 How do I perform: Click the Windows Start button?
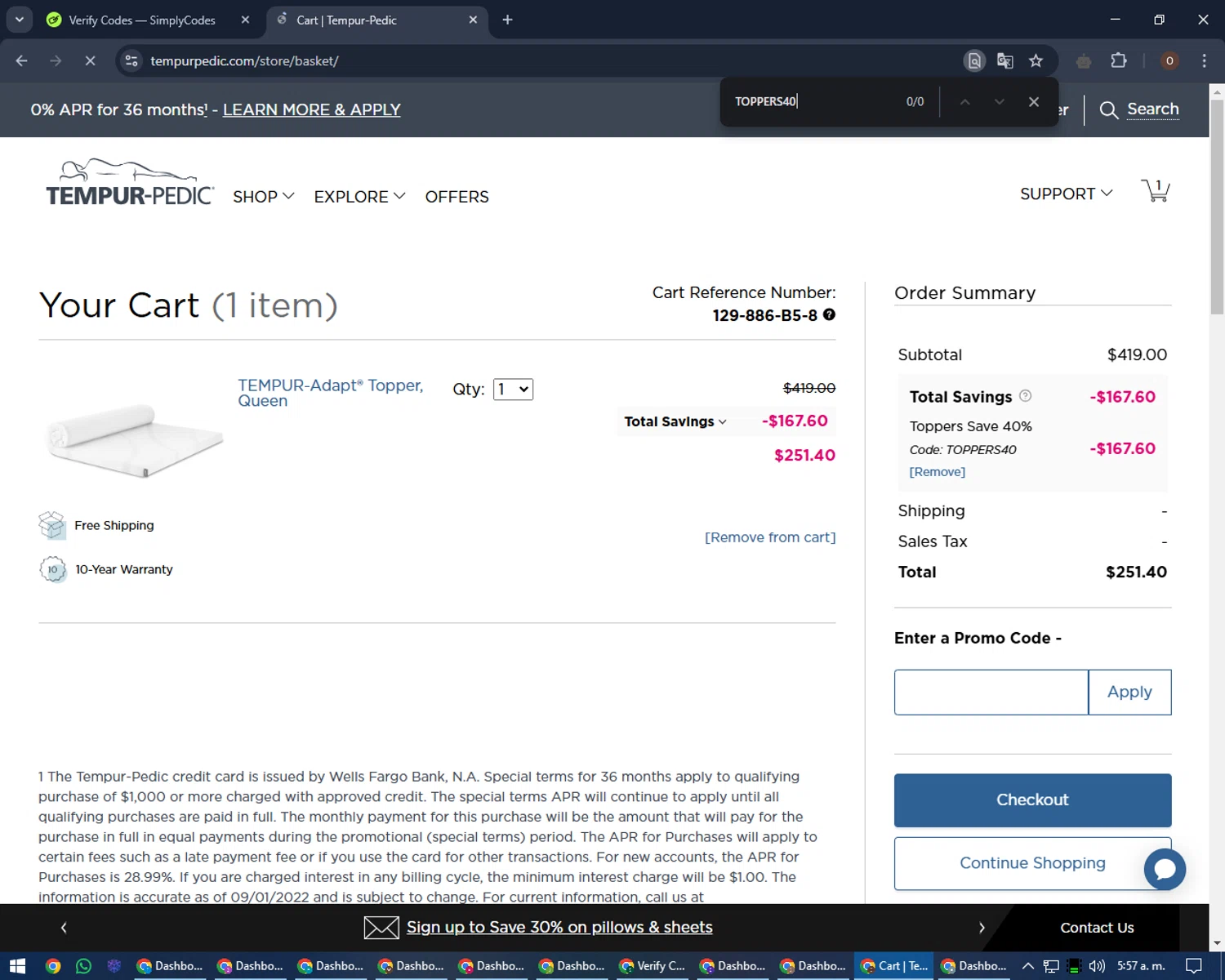click(18, 966)
